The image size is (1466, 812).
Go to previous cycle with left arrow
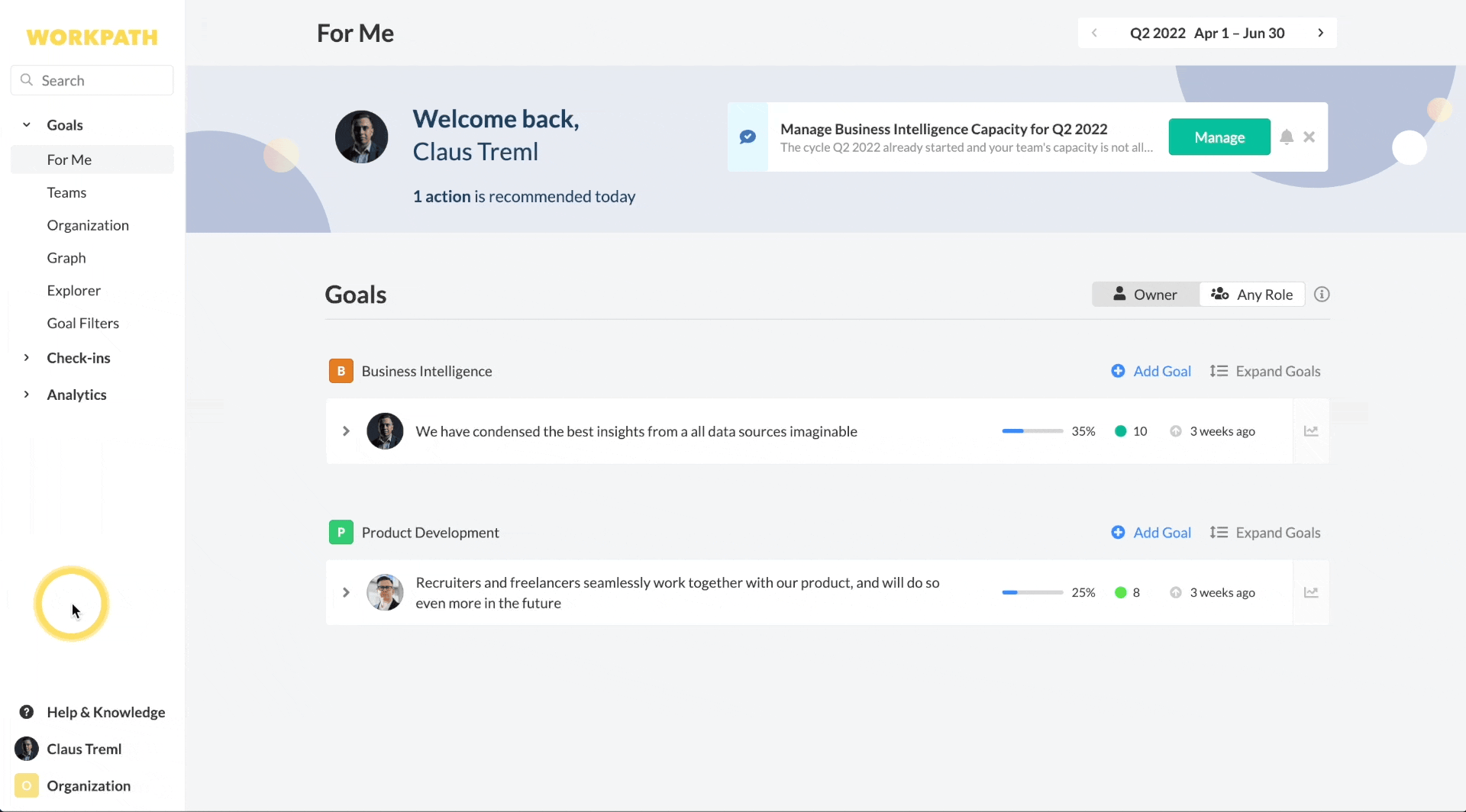coord(1095,33)
